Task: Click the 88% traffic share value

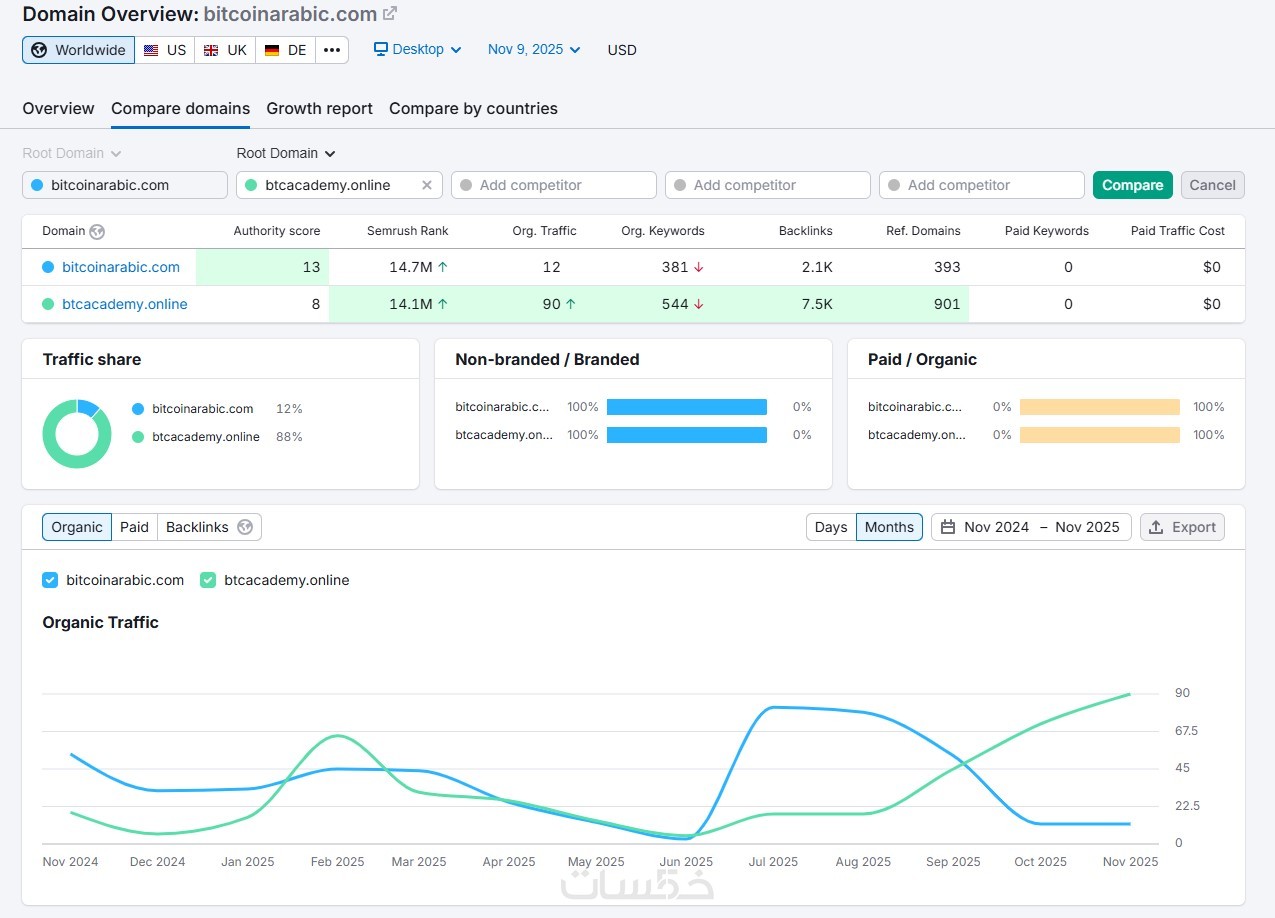Action: (289, 437)
